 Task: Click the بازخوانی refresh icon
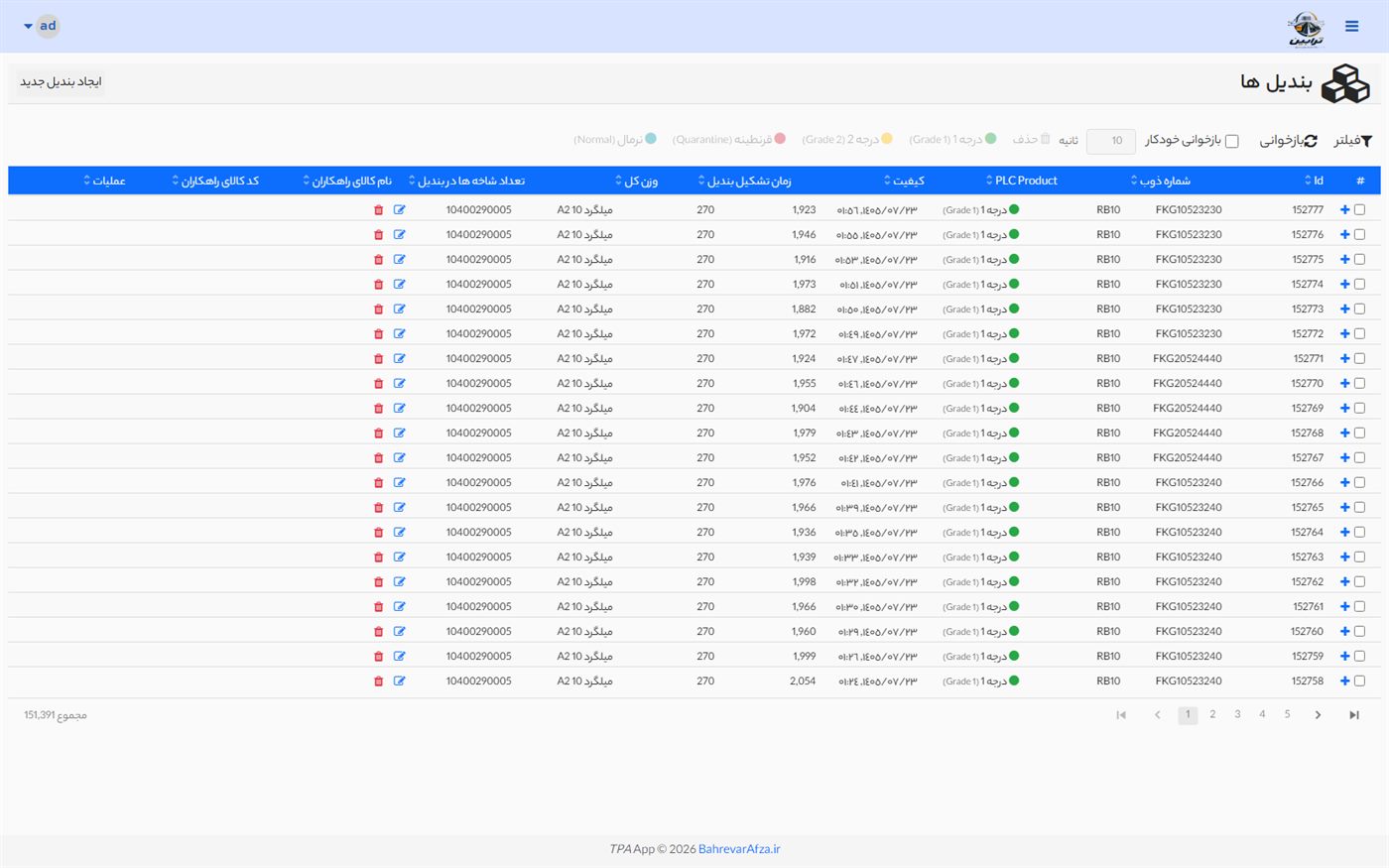1311,141
